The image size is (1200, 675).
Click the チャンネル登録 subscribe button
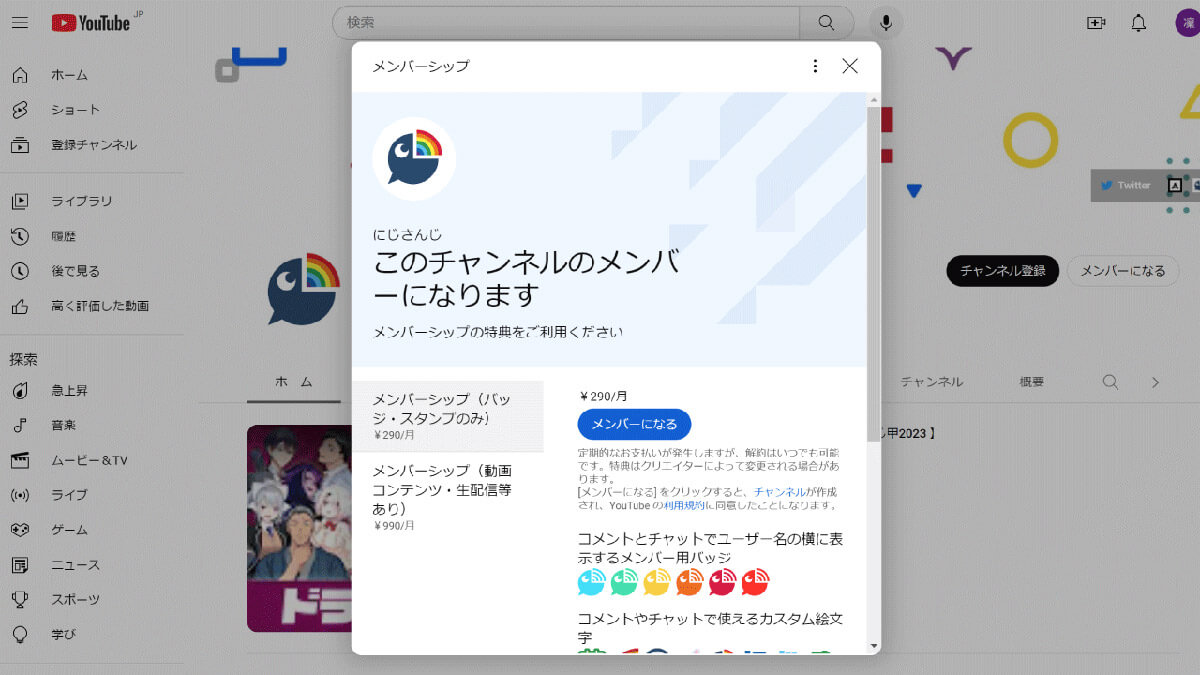coord(1003,271)
